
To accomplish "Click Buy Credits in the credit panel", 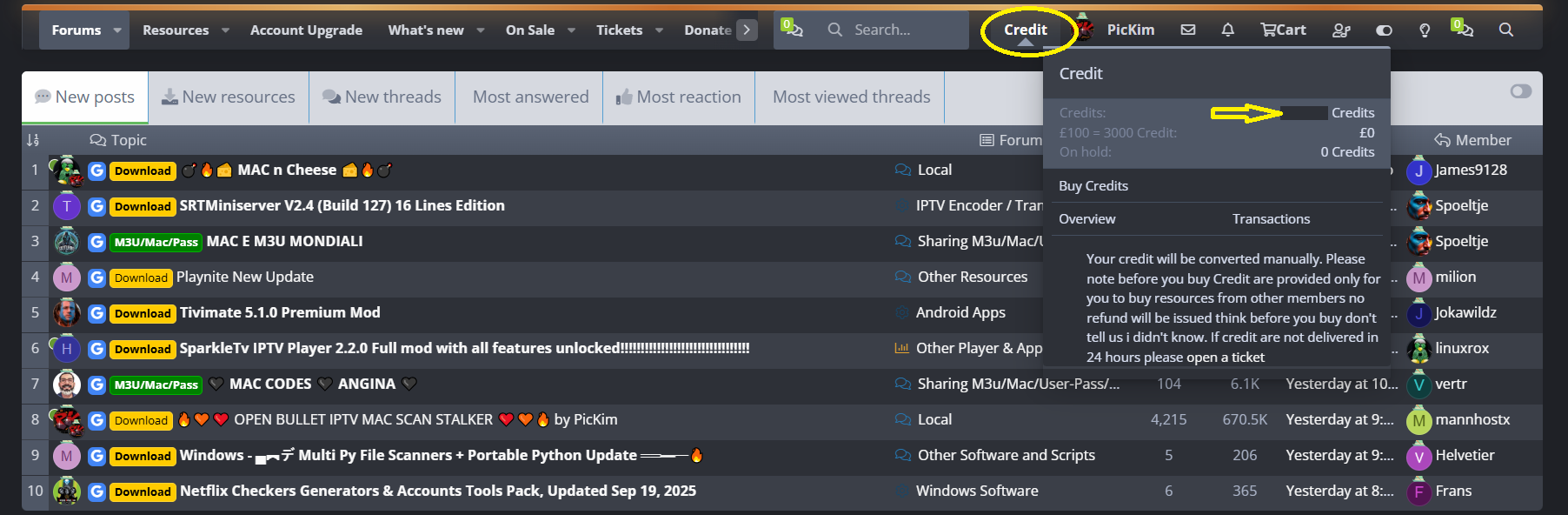I will click(x=1093, y=185).
